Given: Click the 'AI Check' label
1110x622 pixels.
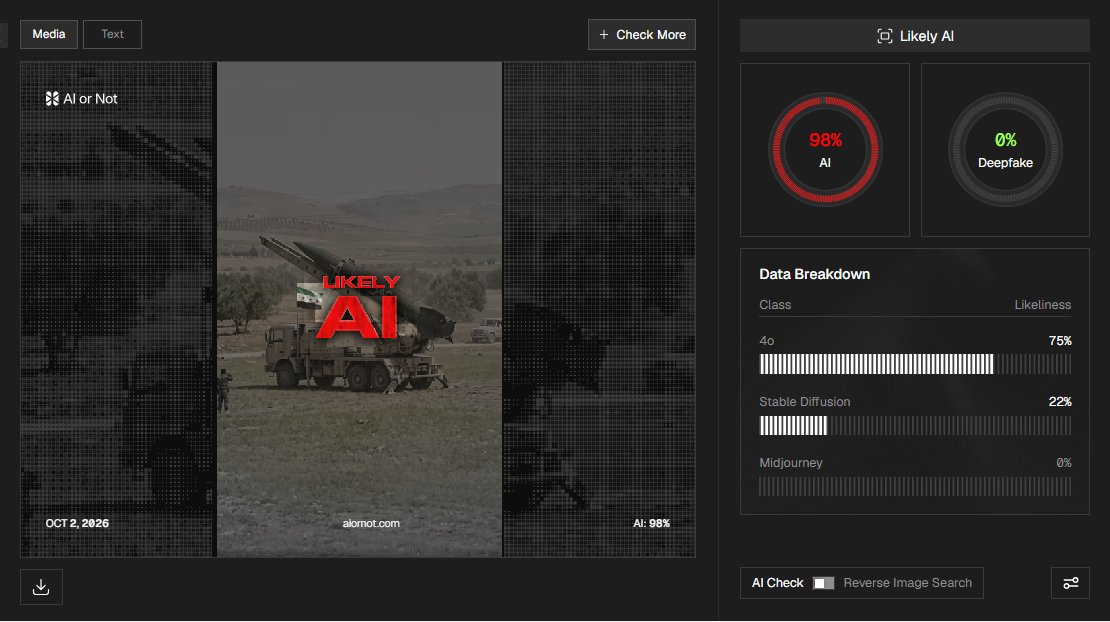Looking at the screenshot, I should click(x=777, y=583).
